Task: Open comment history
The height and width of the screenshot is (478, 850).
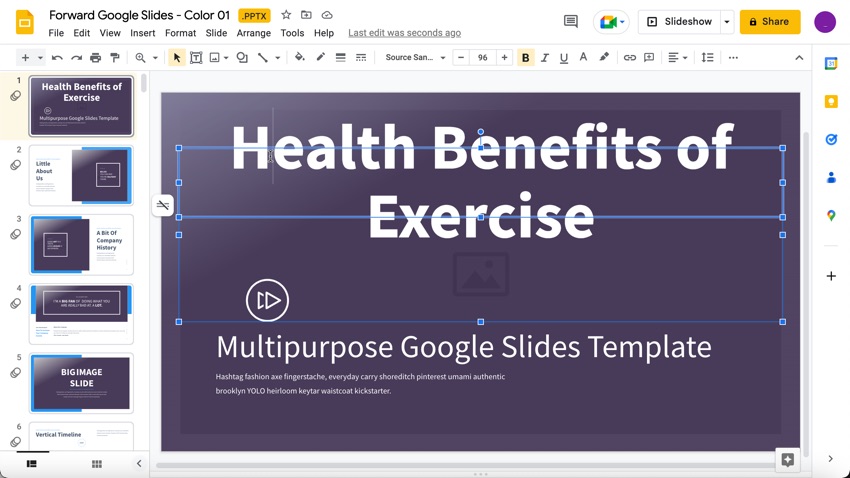Action: point(571,22)
